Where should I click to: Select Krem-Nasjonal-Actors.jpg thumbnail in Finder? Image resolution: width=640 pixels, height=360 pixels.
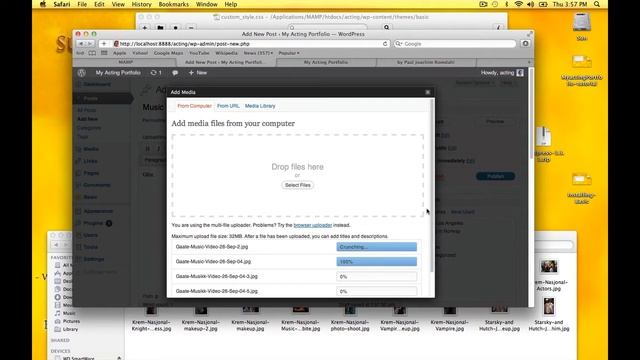tap(549, 266)
